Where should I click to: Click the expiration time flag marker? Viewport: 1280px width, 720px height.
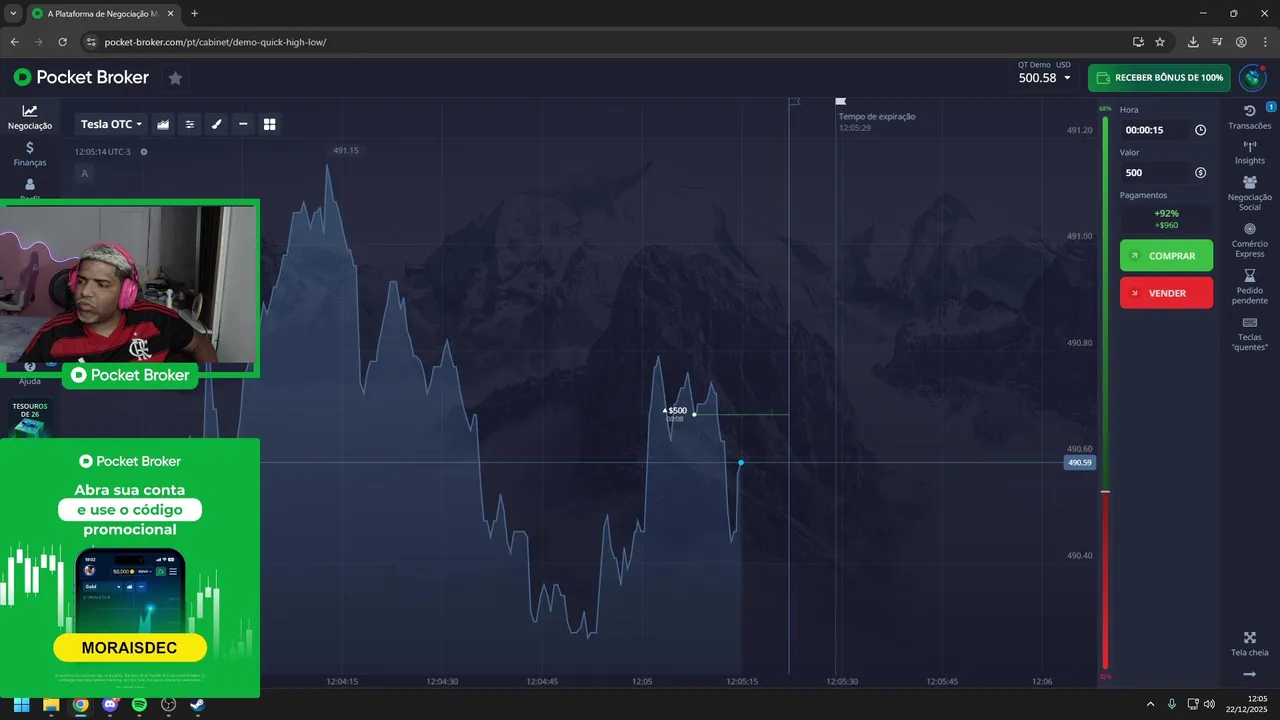pos(841,101)
